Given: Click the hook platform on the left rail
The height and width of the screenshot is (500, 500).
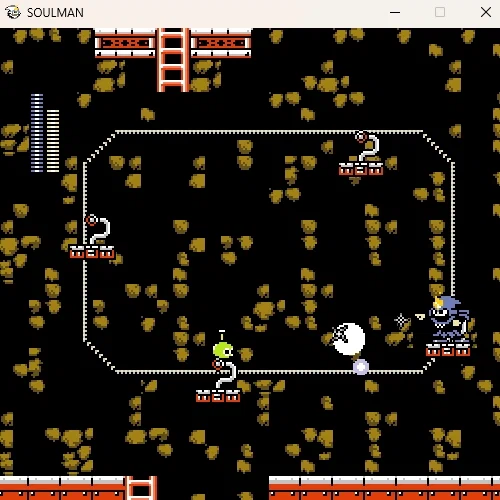Looking at the screenshot, I should click(x=92, y=237).
